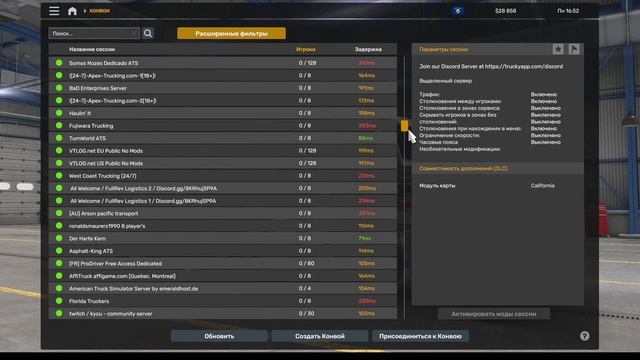Select [24-7]-Apex-Trucking.com-2[18+] session

pyautogui.click(x=222, y=100)
